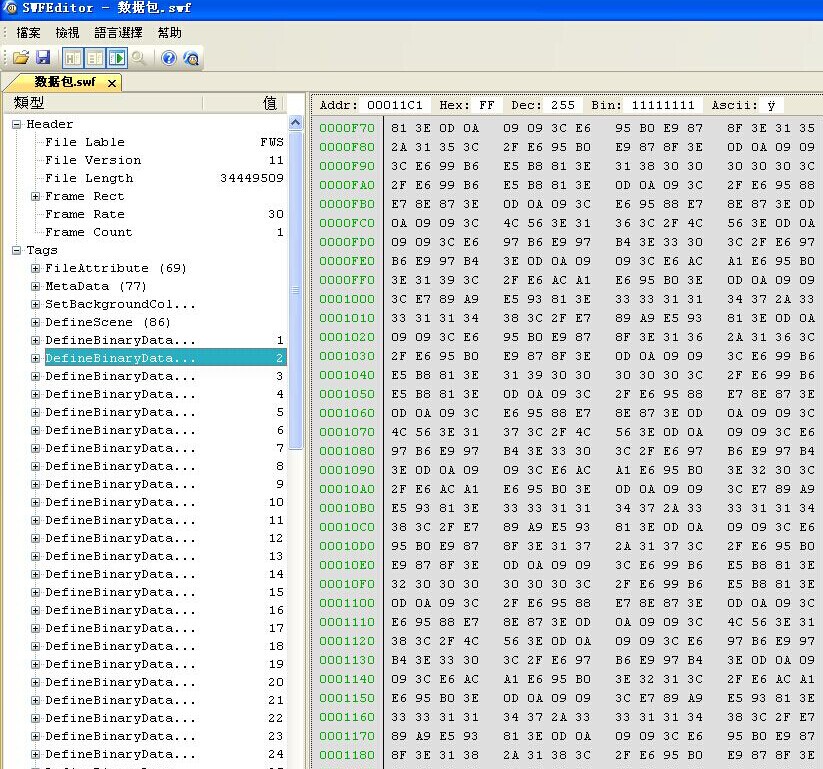Toggle the hex view toolbar button

click(72, 58)
